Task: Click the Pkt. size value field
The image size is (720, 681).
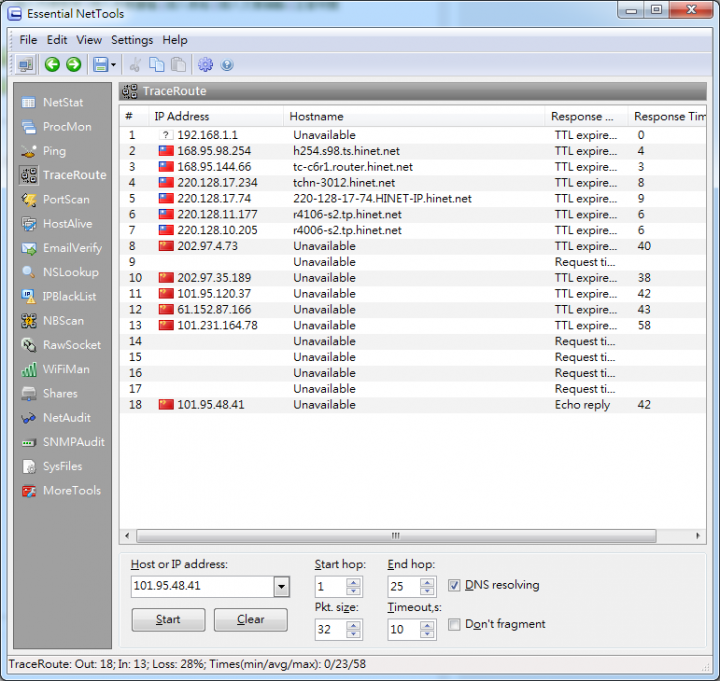Action: [331, 629]
